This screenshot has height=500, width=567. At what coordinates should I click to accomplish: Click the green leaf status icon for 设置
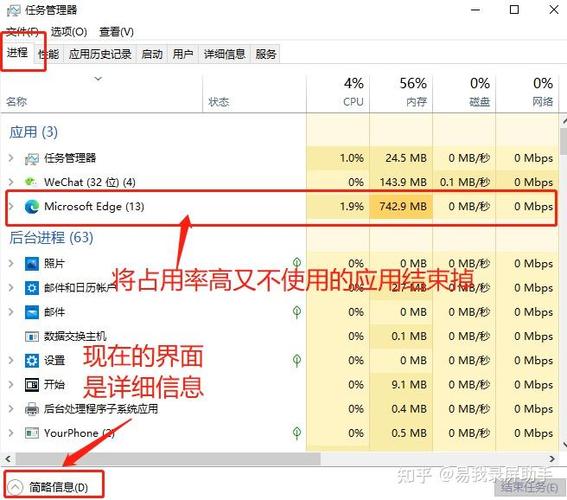coord(297,360)
